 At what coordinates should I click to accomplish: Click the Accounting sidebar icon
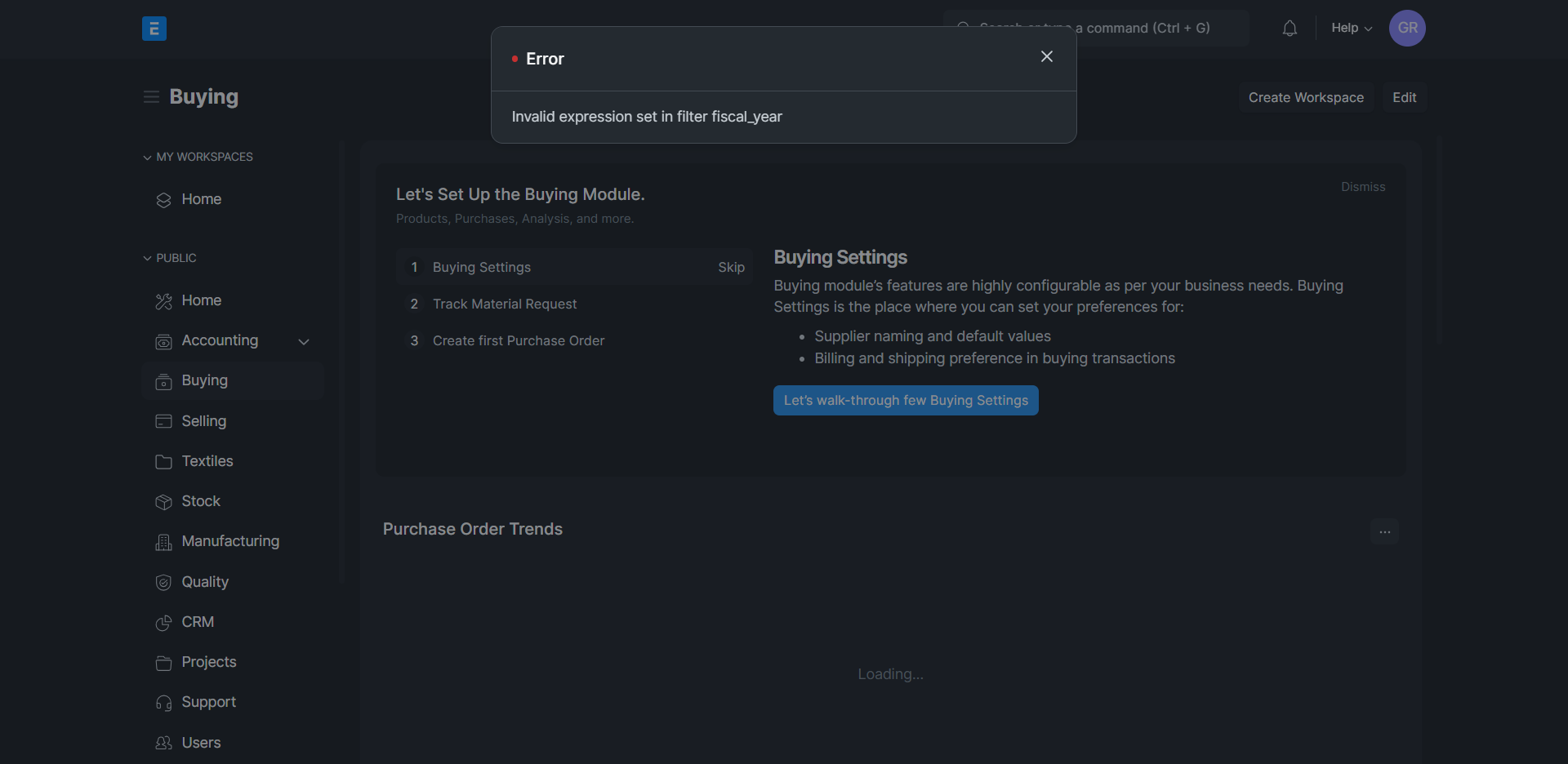pos(163,341)
